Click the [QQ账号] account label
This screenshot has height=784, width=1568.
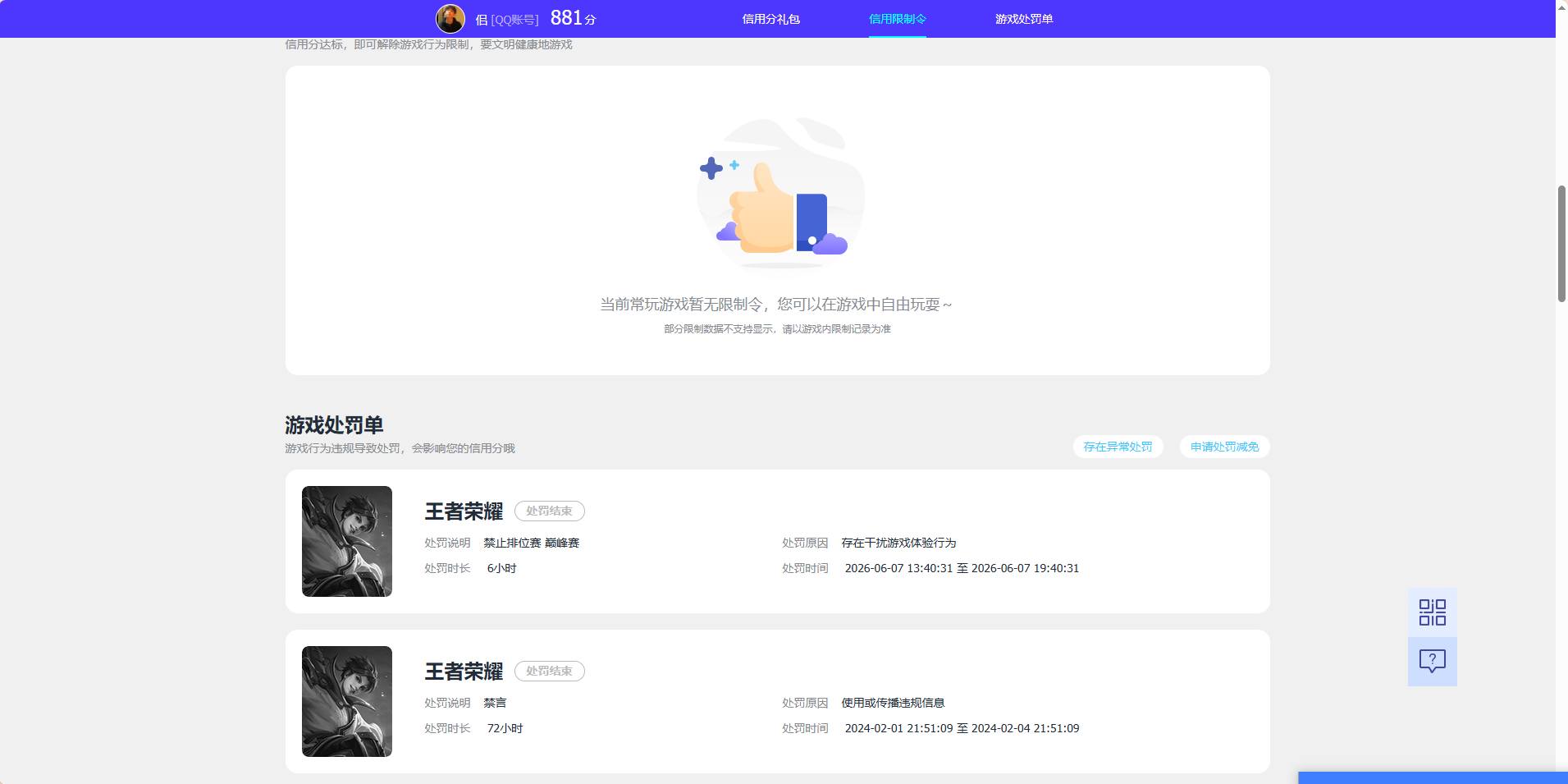pyautogui.click(x=514, y=20)
